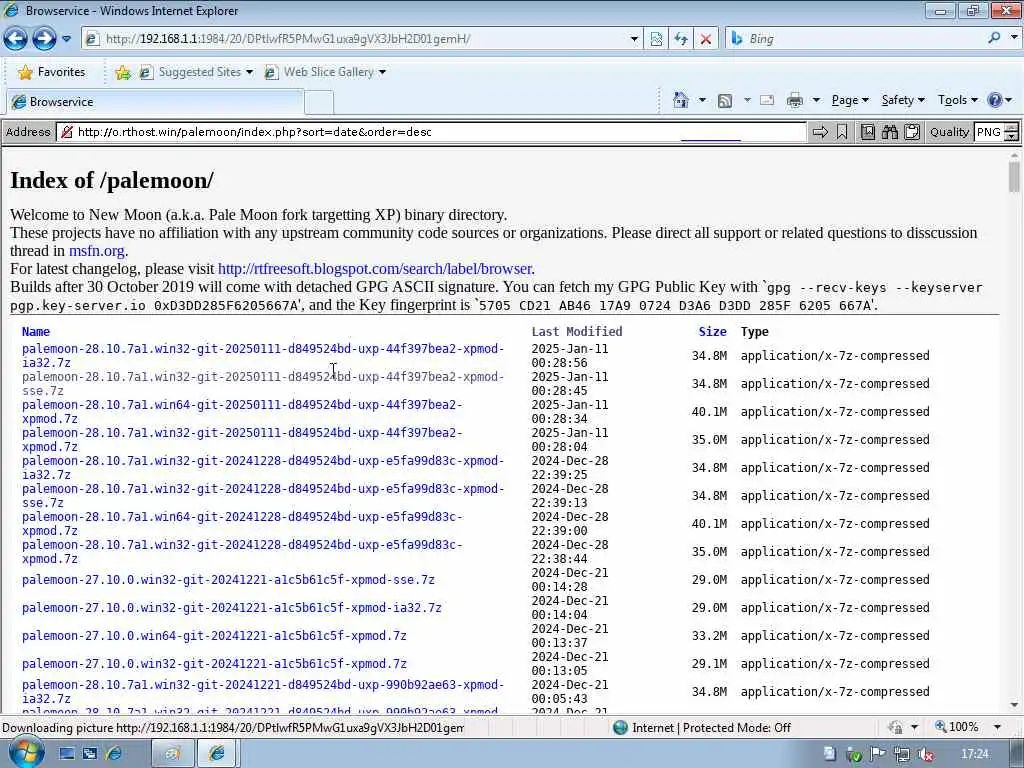
Task: Click the Browservice clipboard icon
Action: (x=912, y=133)
